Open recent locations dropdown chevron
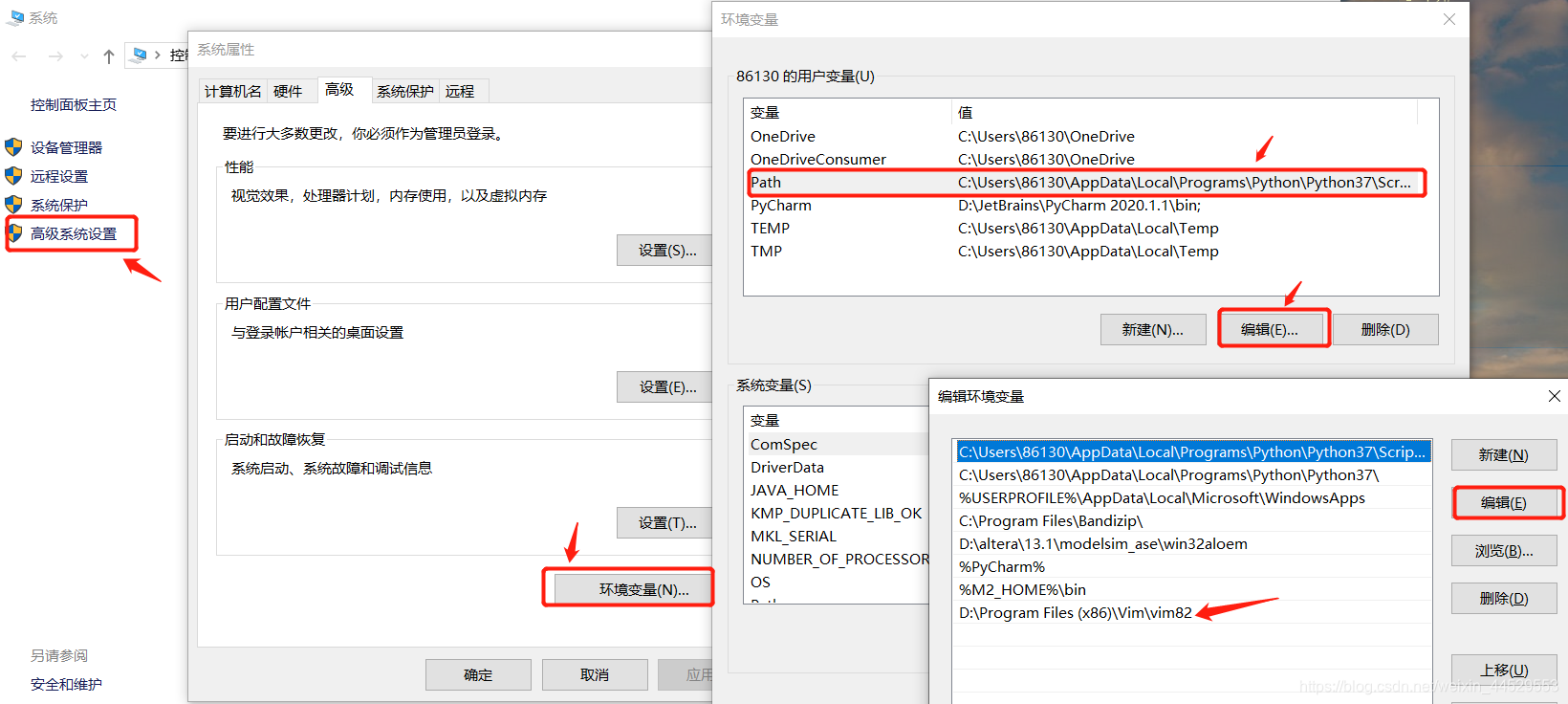This screenshot has height=704, width=1568. pos(84,56)
